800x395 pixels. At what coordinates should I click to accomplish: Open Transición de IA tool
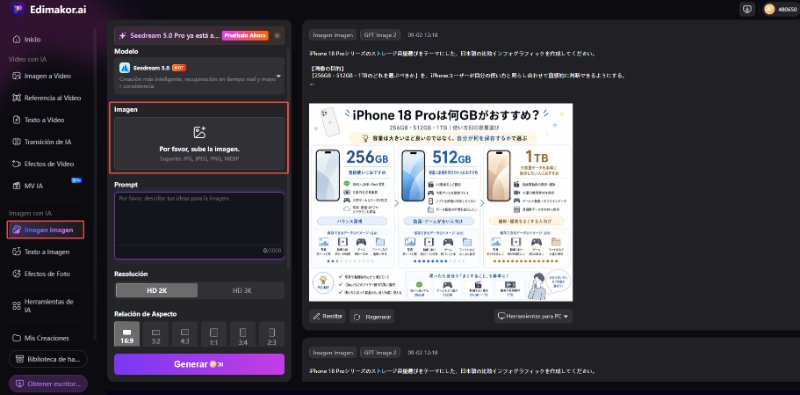[42, 142]
